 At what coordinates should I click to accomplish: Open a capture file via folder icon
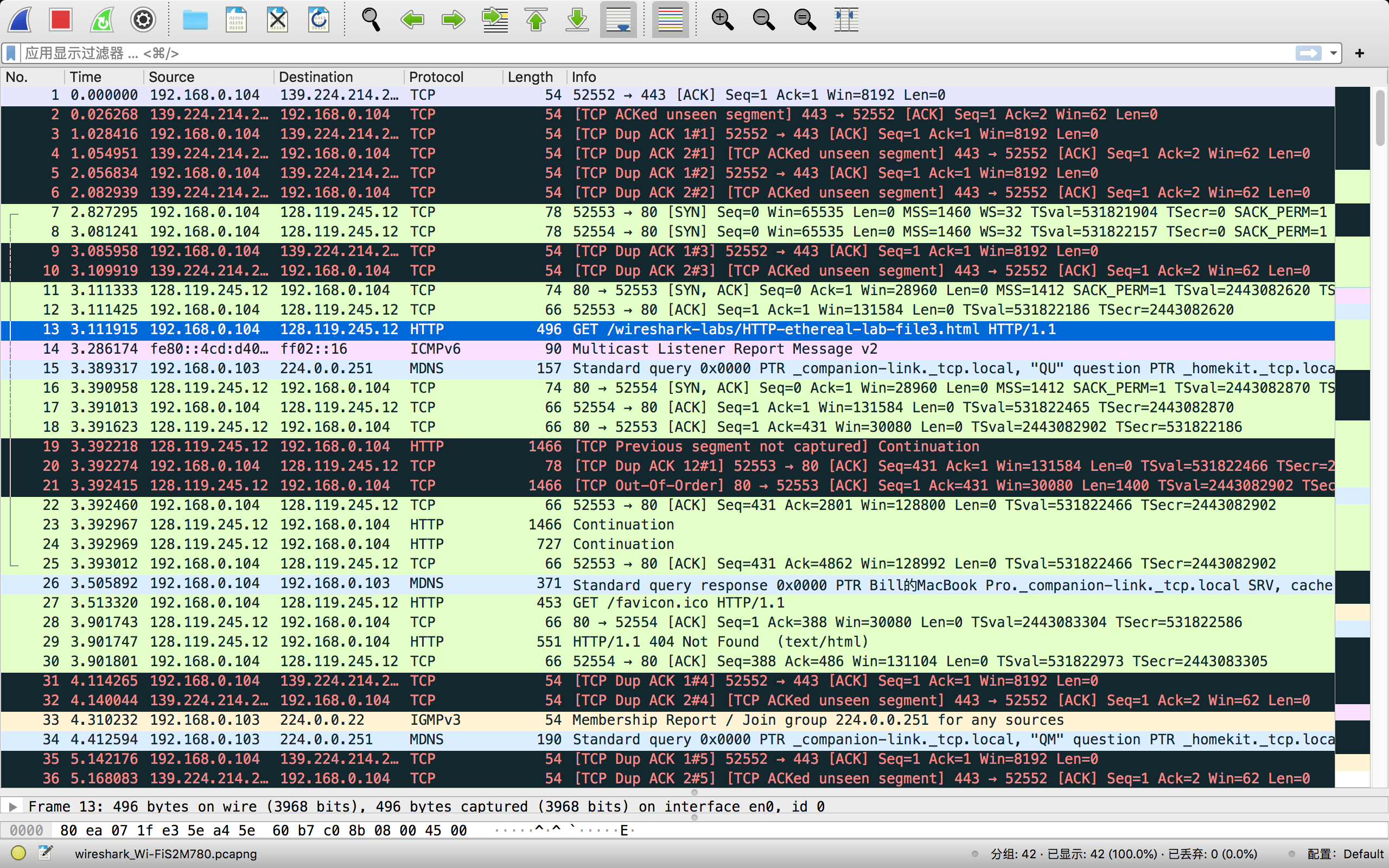(x=195, y=20)
